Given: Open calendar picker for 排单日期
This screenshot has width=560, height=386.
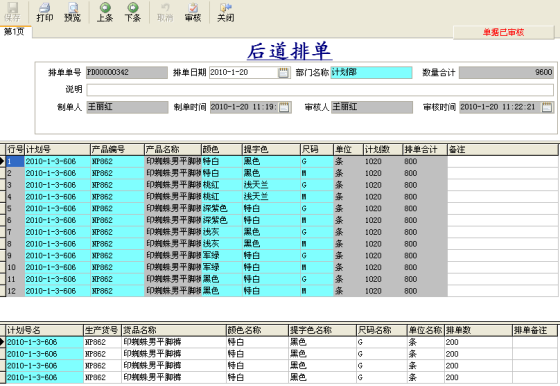Looking at the screenshot, I should coord(283,72).
